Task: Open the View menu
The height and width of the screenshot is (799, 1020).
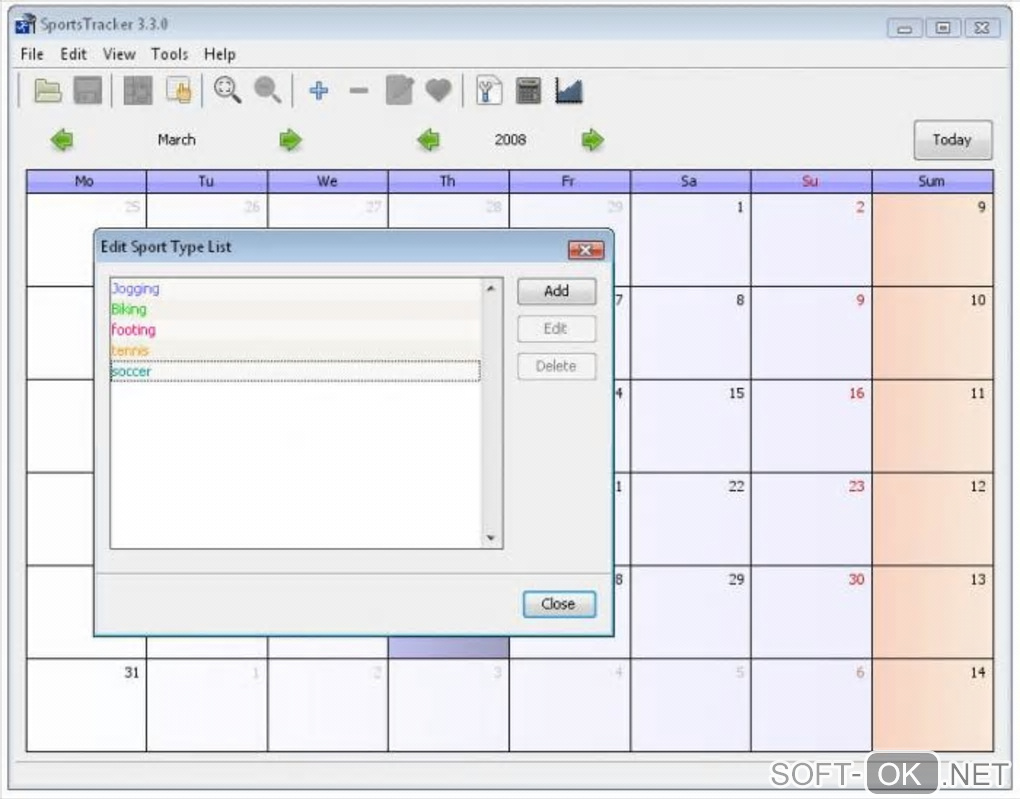Action: click(119, 54)
